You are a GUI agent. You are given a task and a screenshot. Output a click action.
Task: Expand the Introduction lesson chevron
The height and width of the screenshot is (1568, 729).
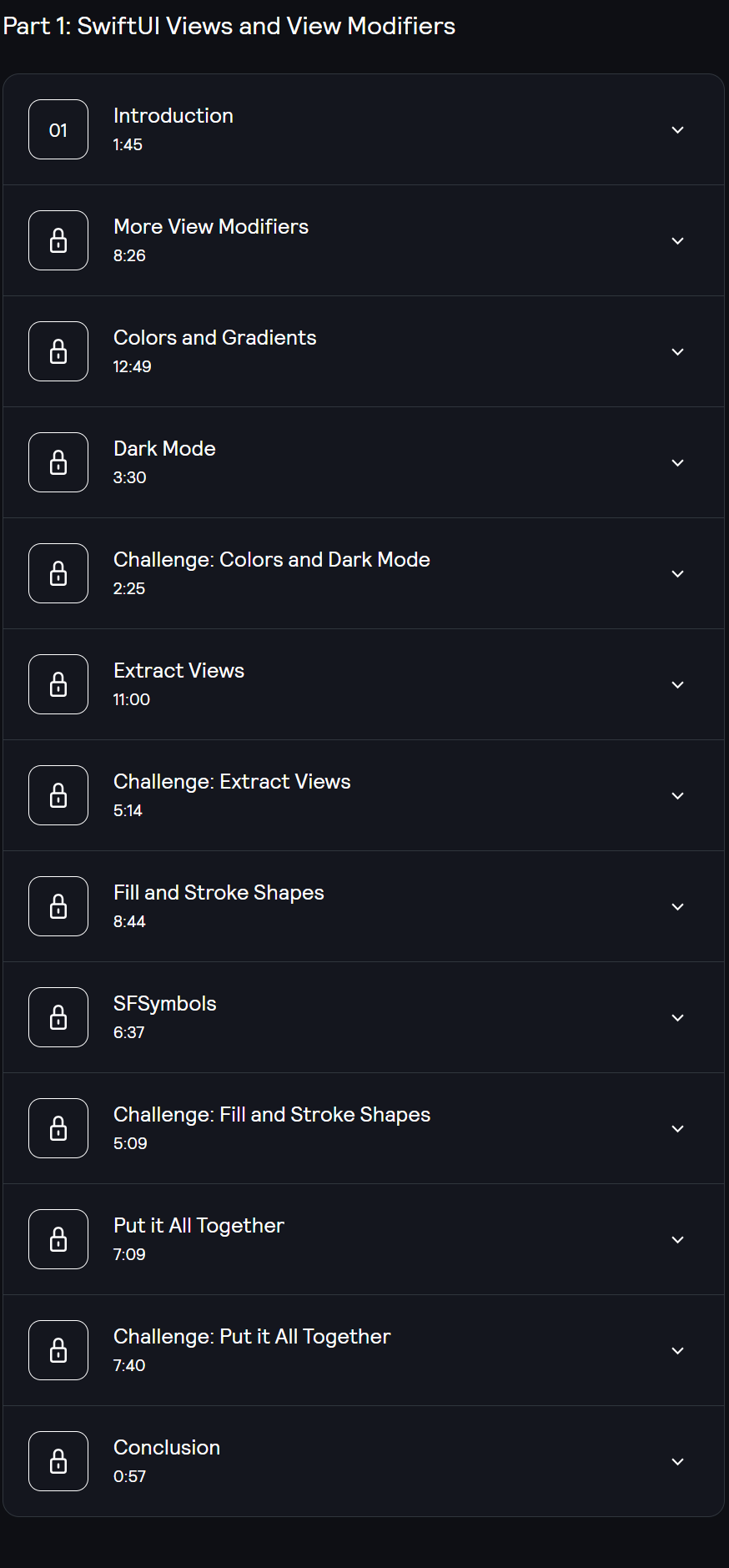678,130
